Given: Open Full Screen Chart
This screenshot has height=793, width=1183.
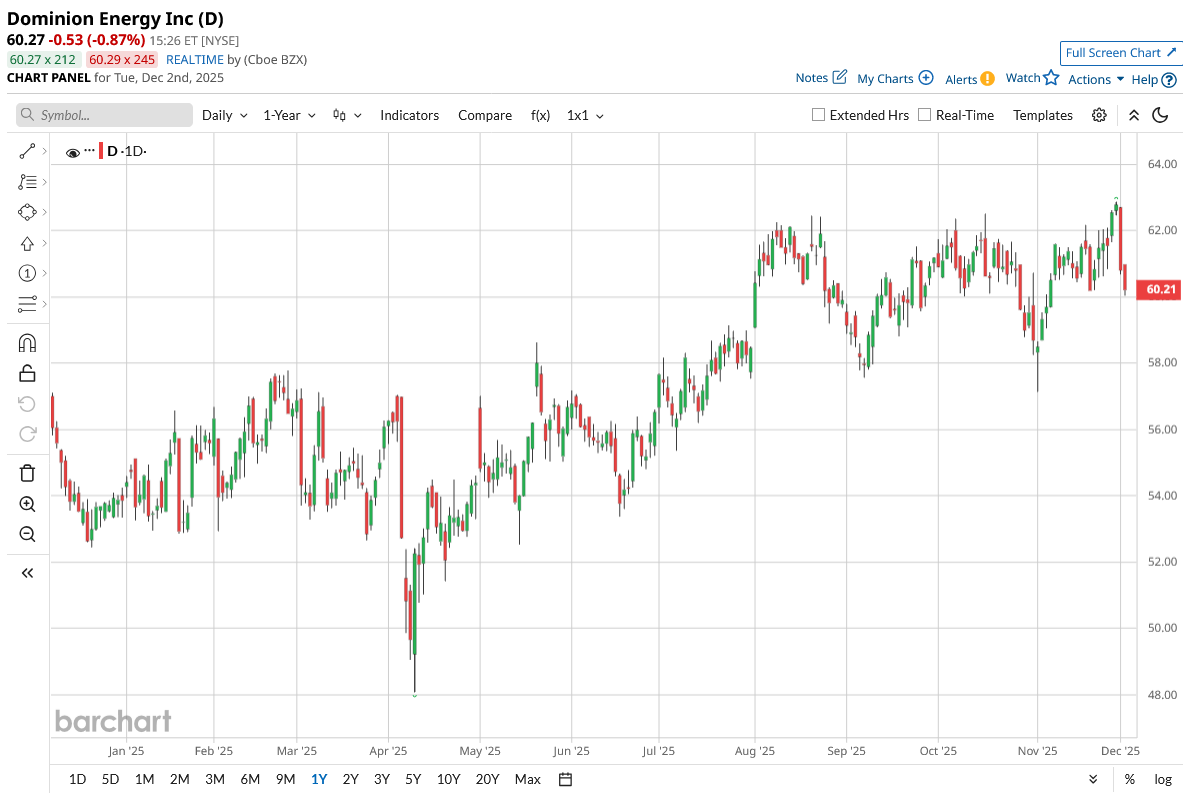Looking at the screenshot, I should (x=1120, y=53).
